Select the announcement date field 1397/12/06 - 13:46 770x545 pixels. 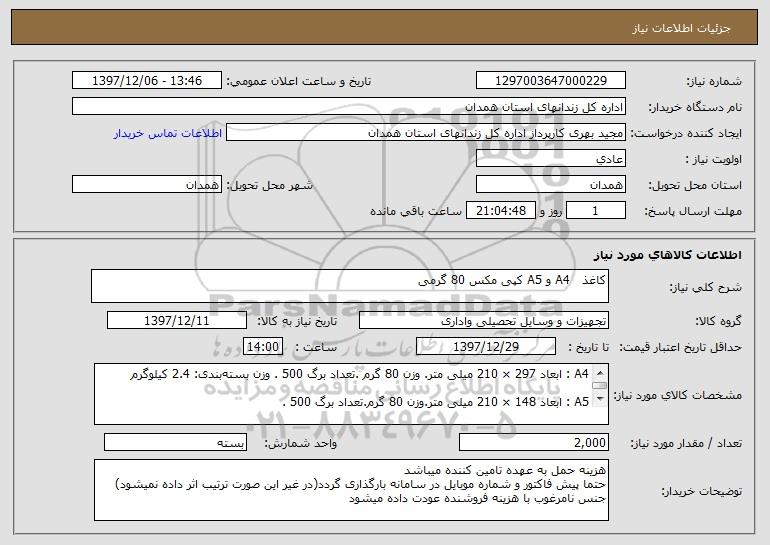[147, 80]
